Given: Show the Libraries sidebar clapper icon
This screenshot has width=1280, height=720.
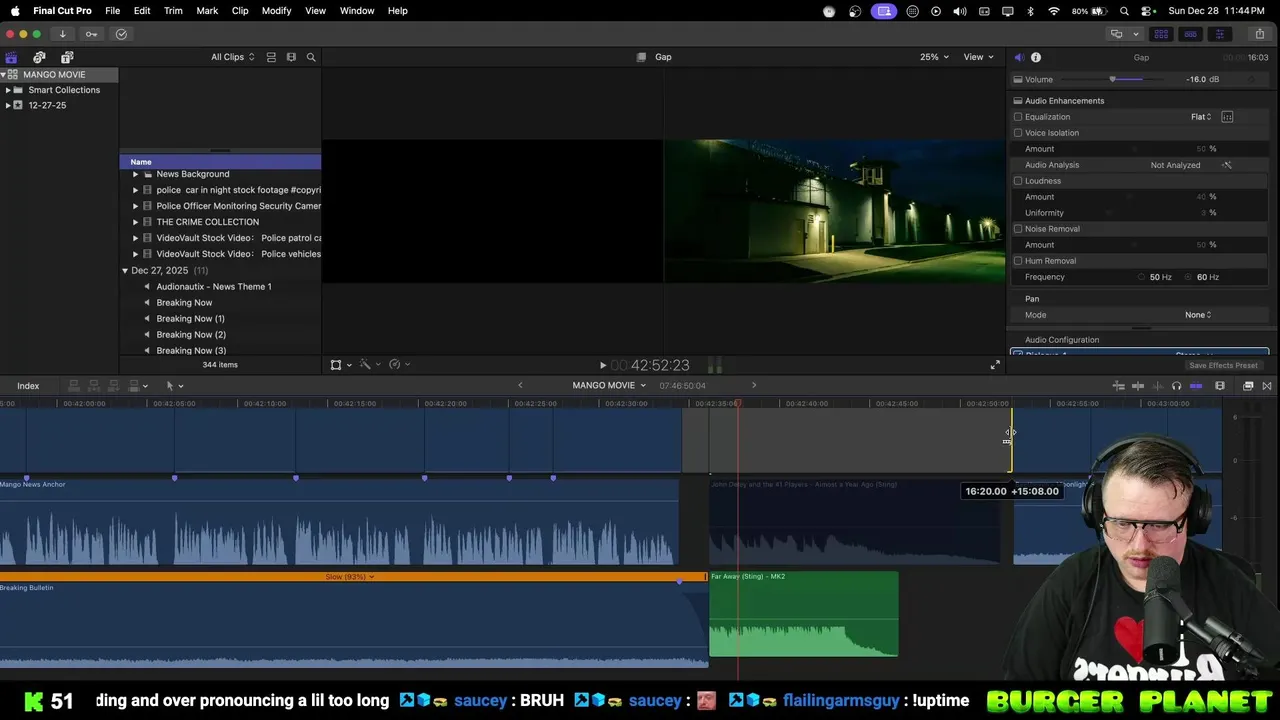Looking at the screenshot, I should tap(11, 57).
